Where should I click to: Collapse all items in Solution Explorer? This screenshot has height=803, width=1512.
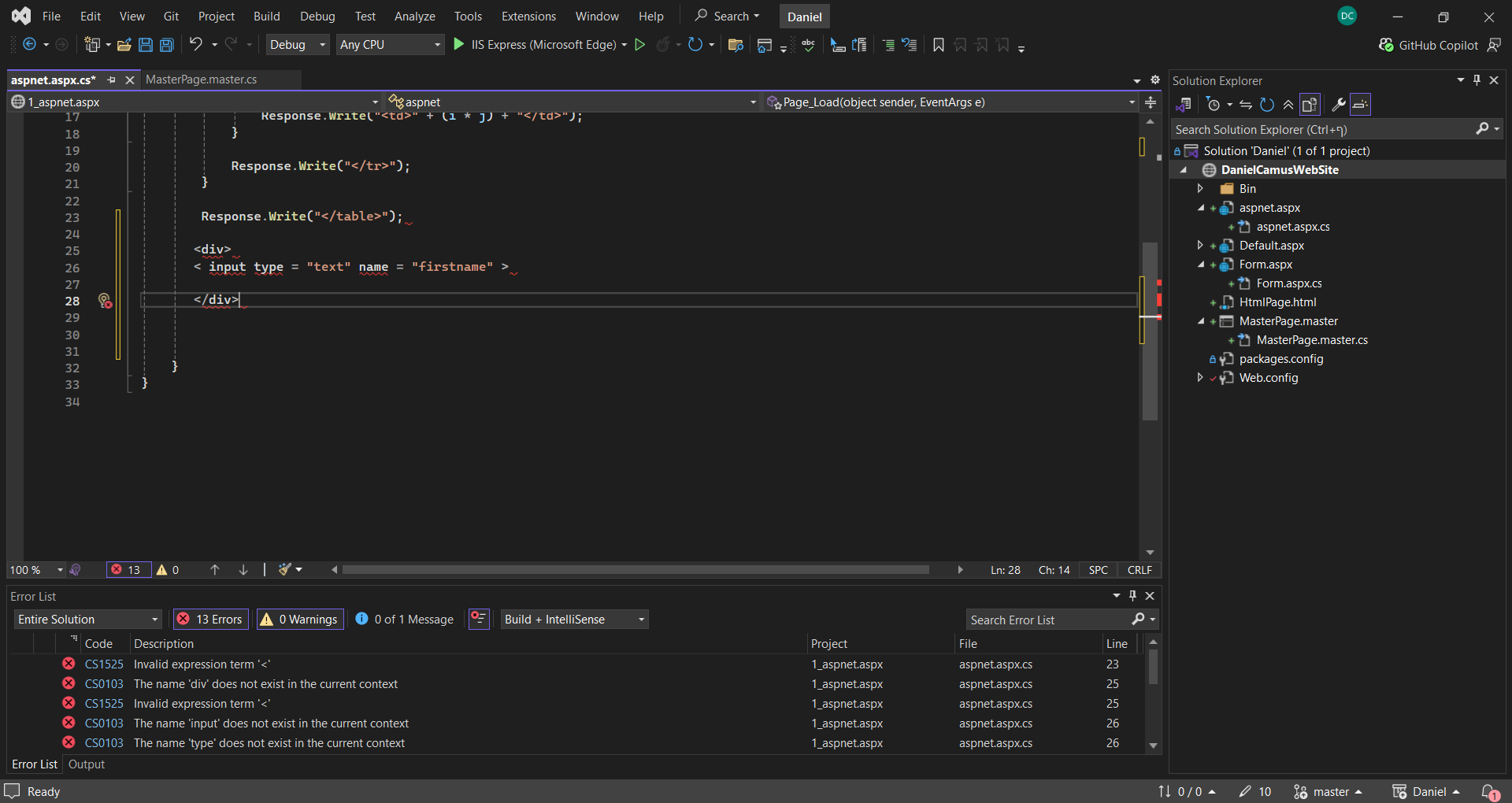coord(1288,104)
